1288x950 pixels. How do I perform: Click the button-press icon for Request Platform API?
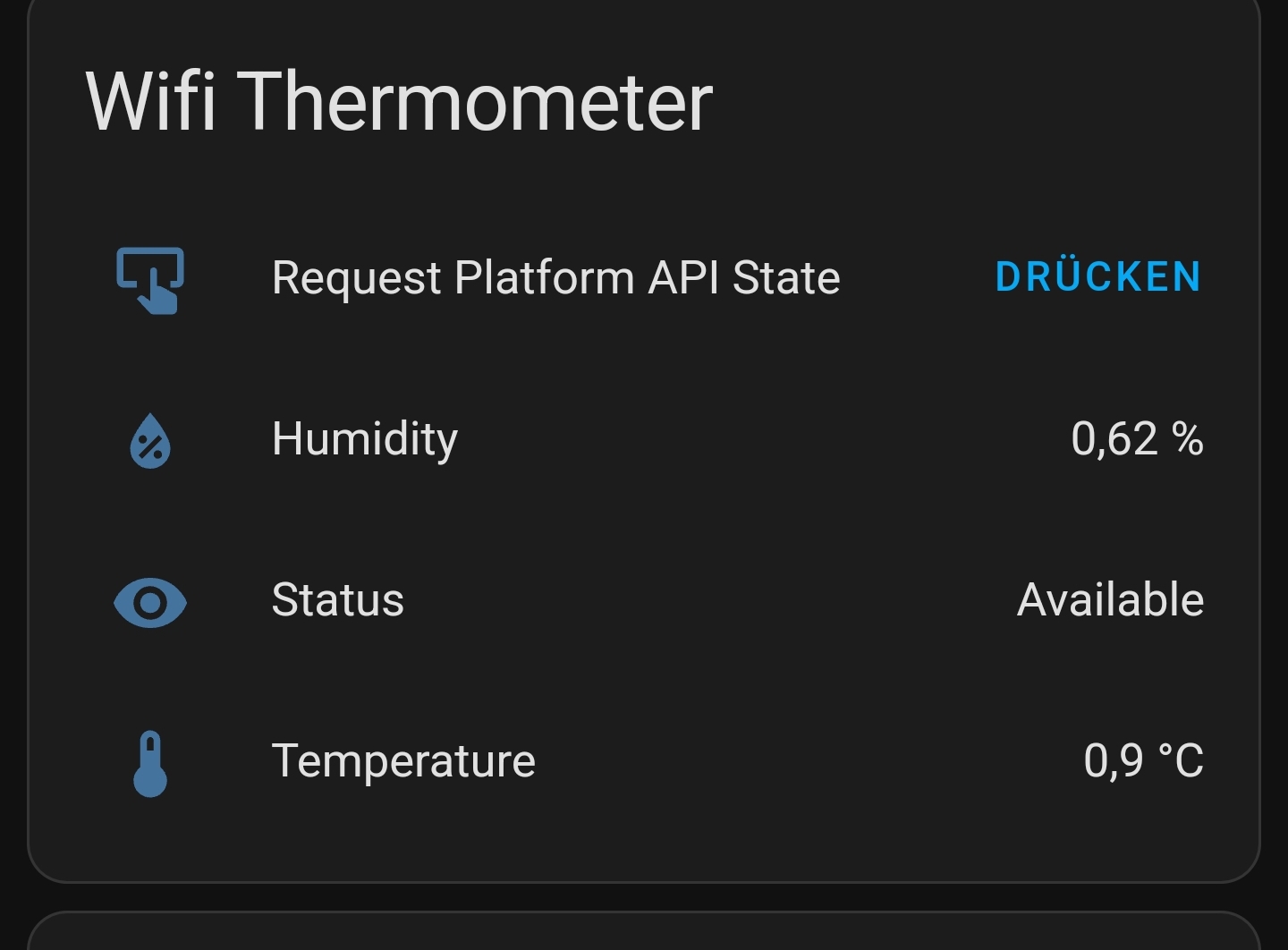(150, 279)
